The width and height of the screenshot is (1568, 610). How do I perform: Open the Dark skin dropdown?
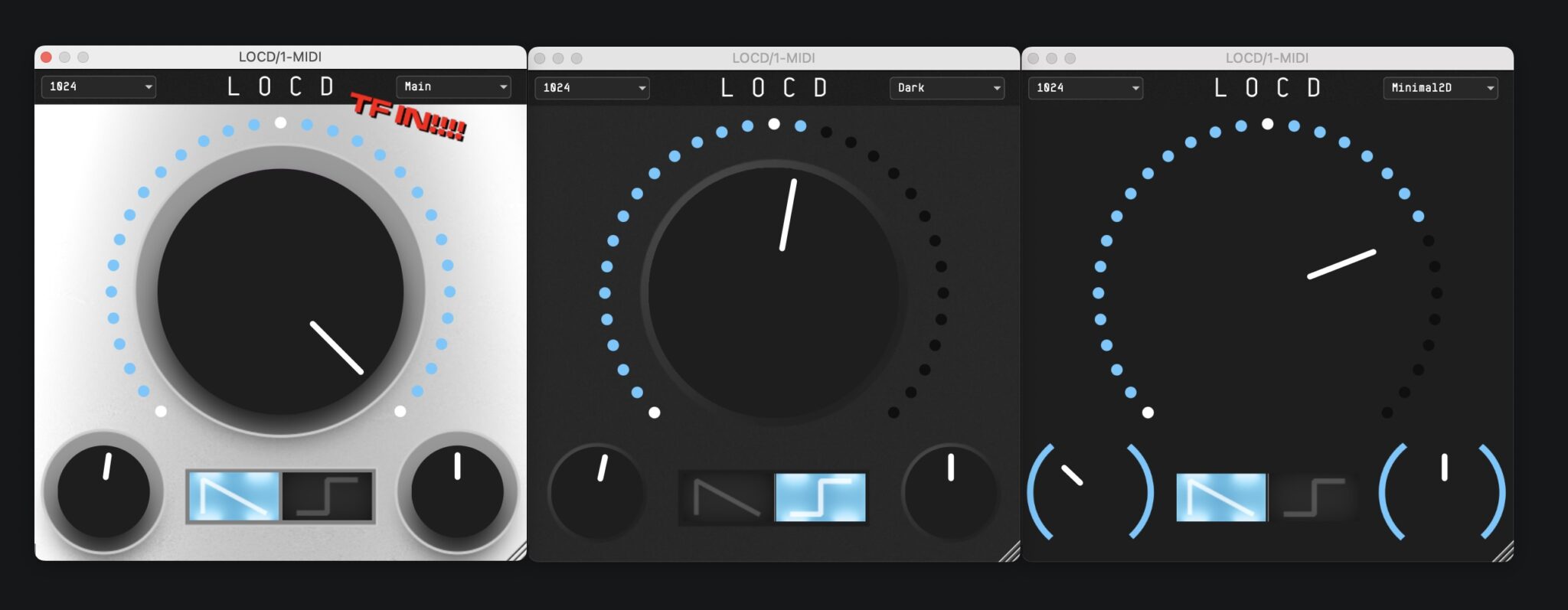[947, 88]
